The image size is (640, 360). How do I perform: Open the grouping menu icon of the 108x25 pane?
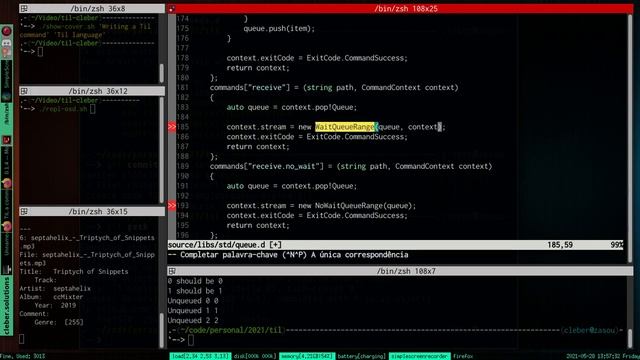click(172, 9)
